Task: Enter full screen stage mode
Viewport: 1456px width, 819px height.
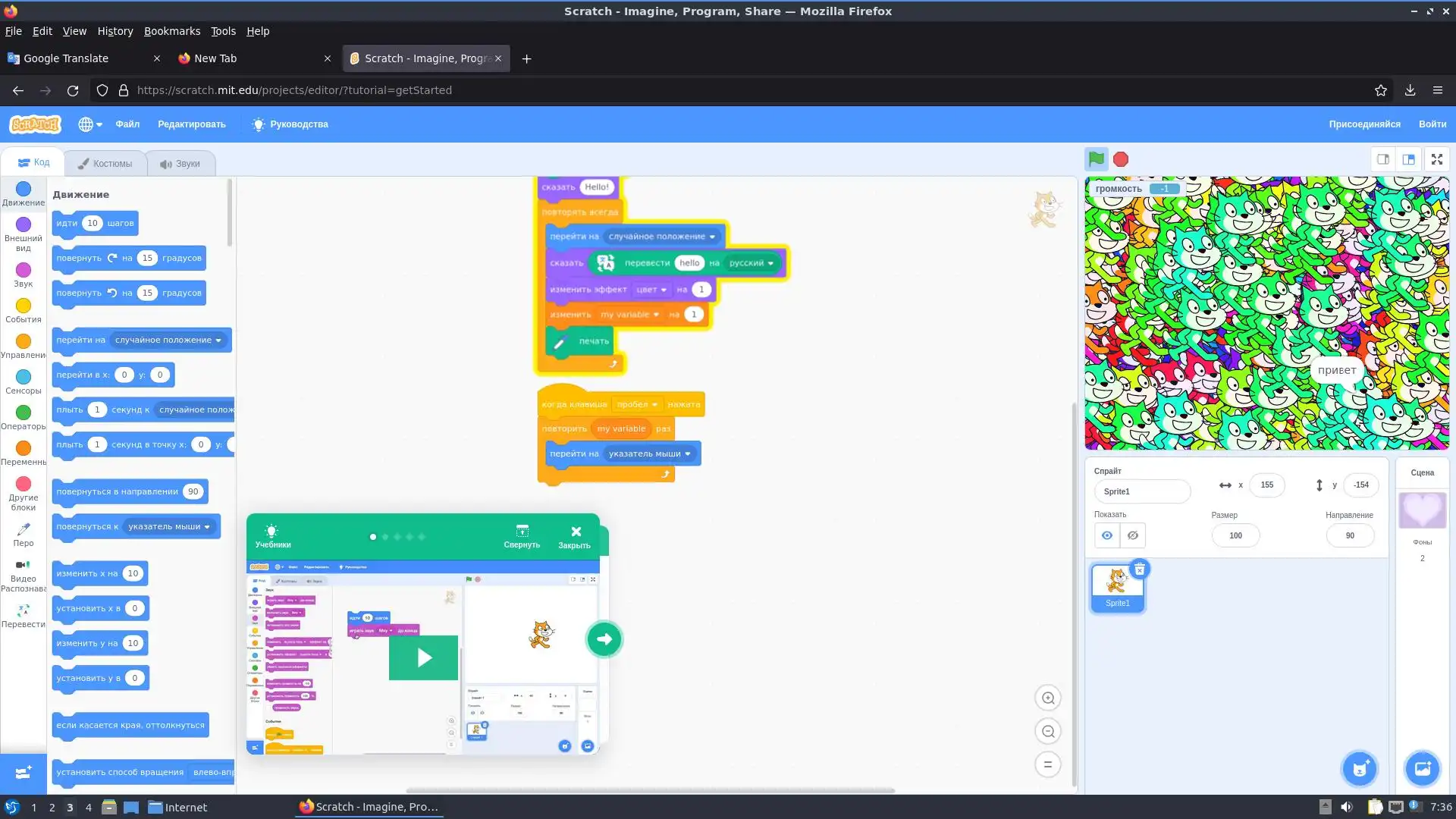Action: (x=1436, y=159)
